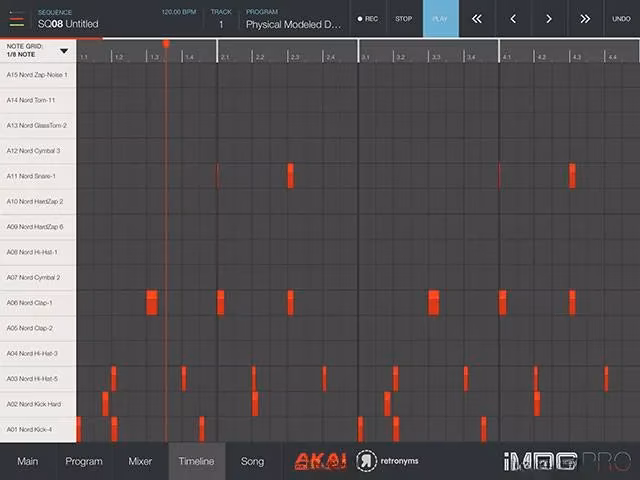Select the A13 Nord GlassTom-2 row
The width and height of the screenshot is (640, 480).
pyautogui.click(x=38, y=126)
